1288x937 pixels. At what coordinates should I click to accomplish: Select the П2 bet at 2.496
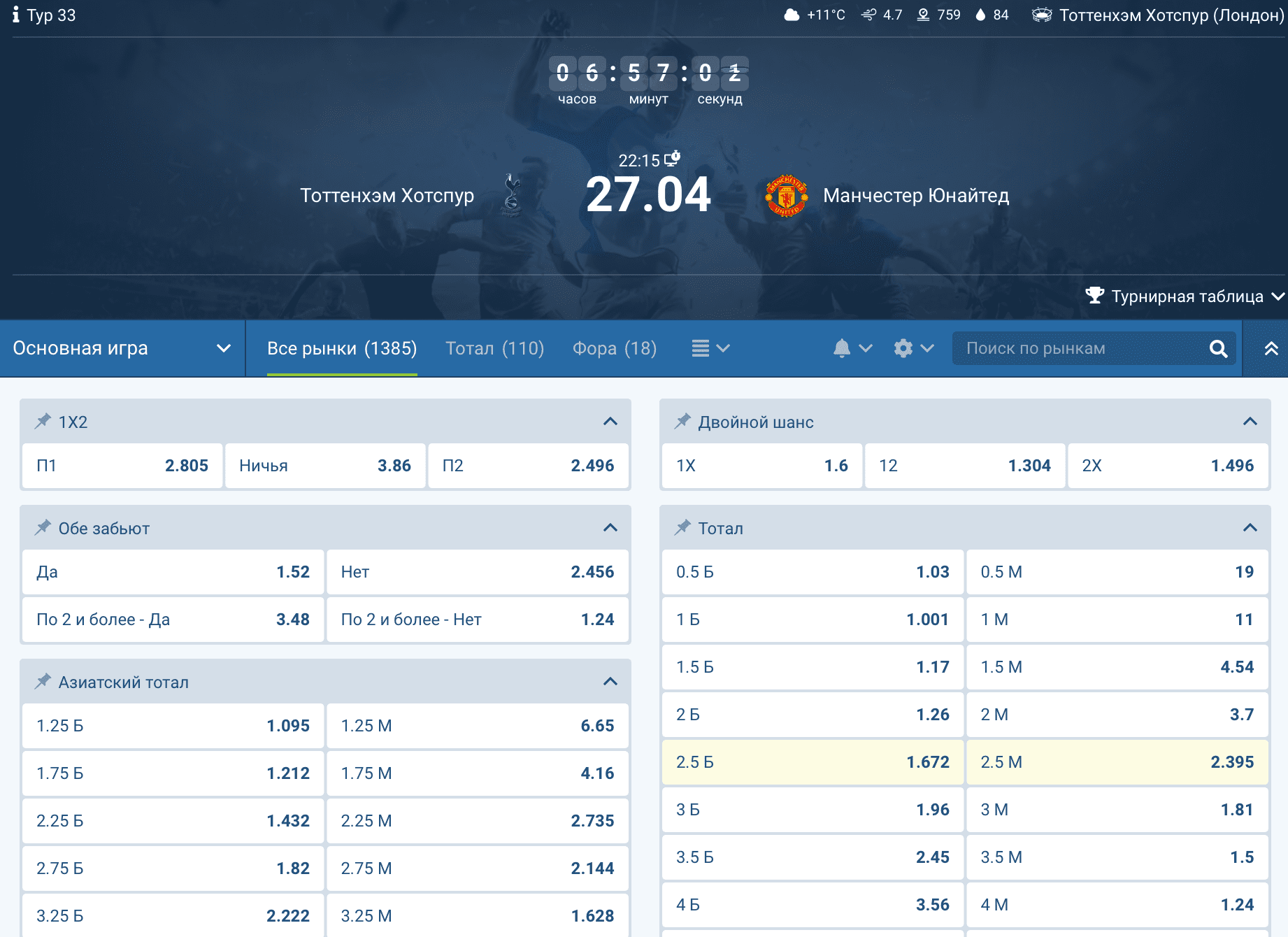(x=528, y=466)
